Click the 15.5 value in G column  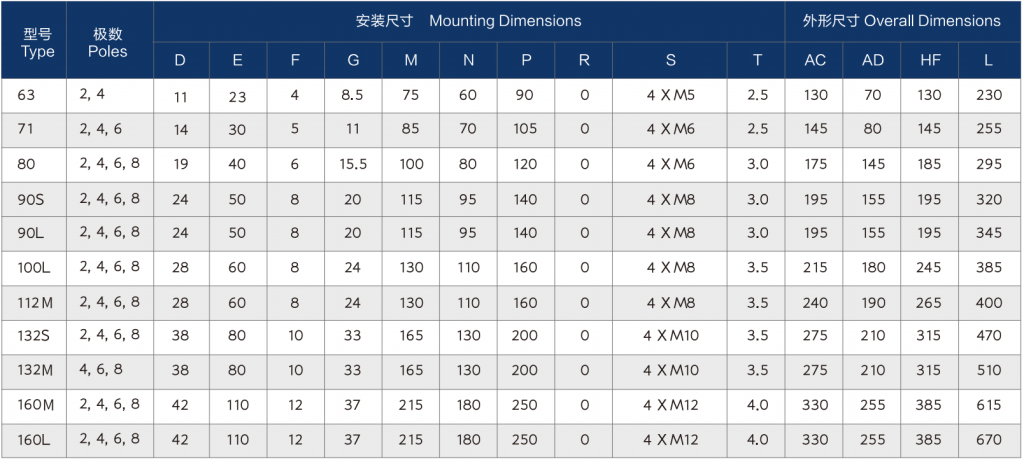[x=353, y=165]
